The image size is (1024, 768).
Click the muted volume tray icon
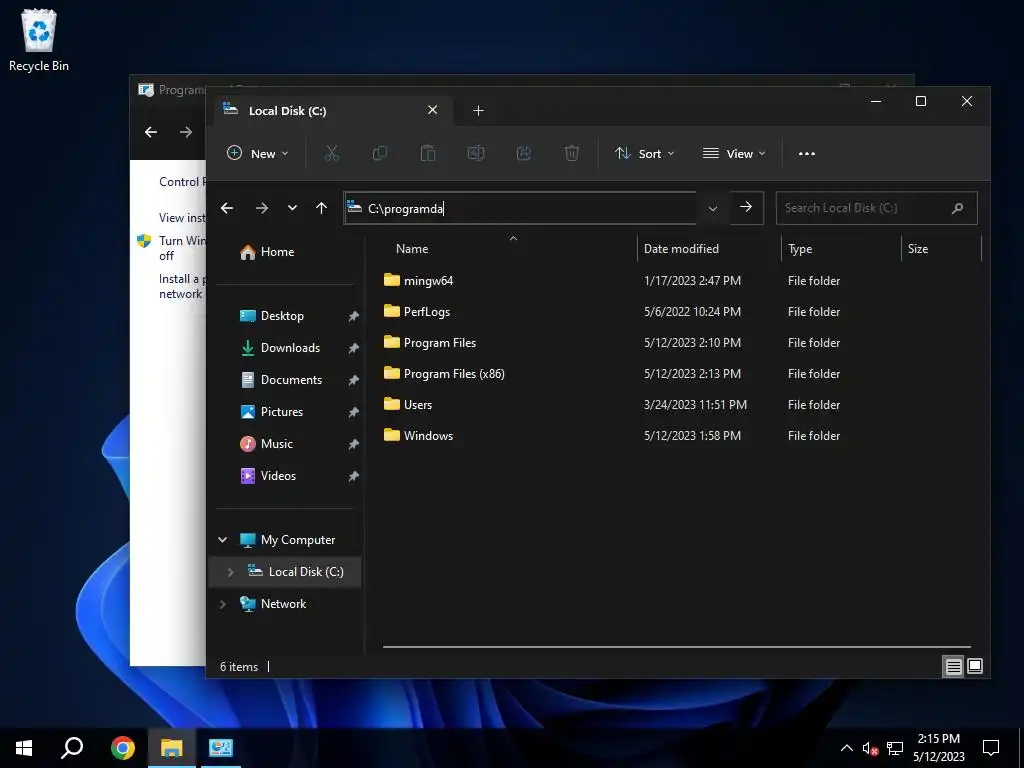(x=870, y=748)
